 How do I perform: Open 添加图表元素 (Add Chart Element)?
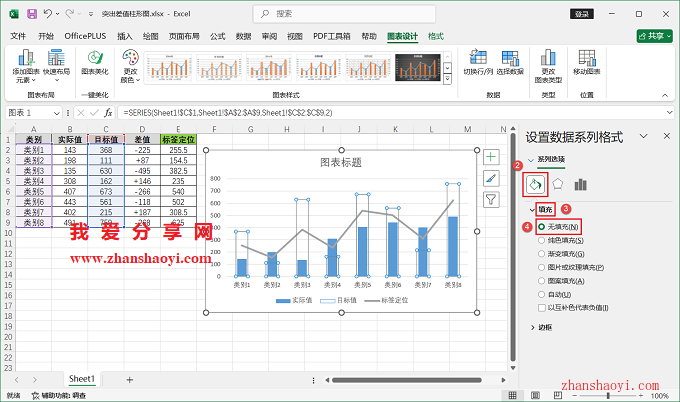26,66
